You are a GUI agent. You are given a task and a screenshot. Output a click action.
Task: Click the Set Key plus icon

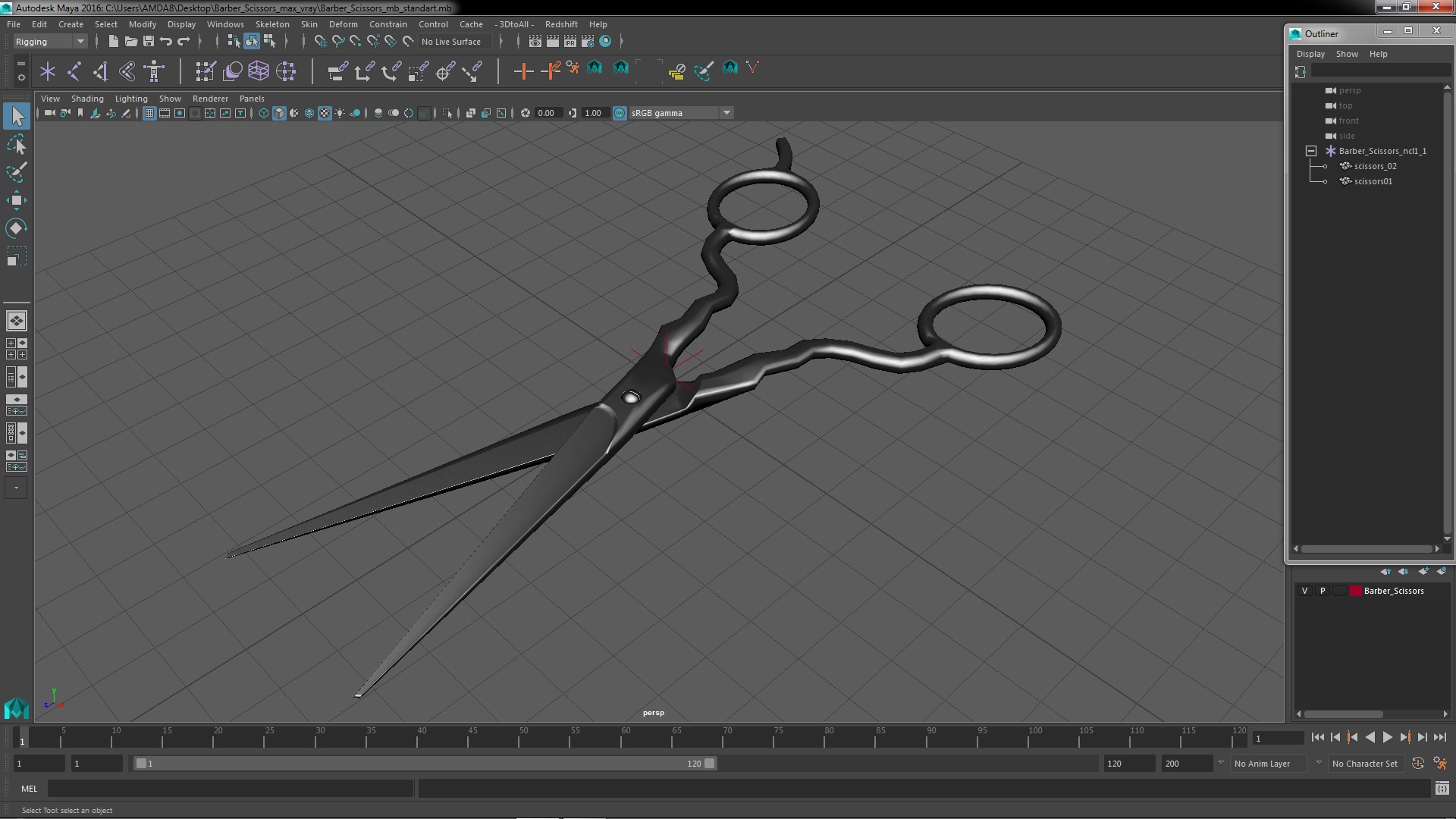point(523,71)
